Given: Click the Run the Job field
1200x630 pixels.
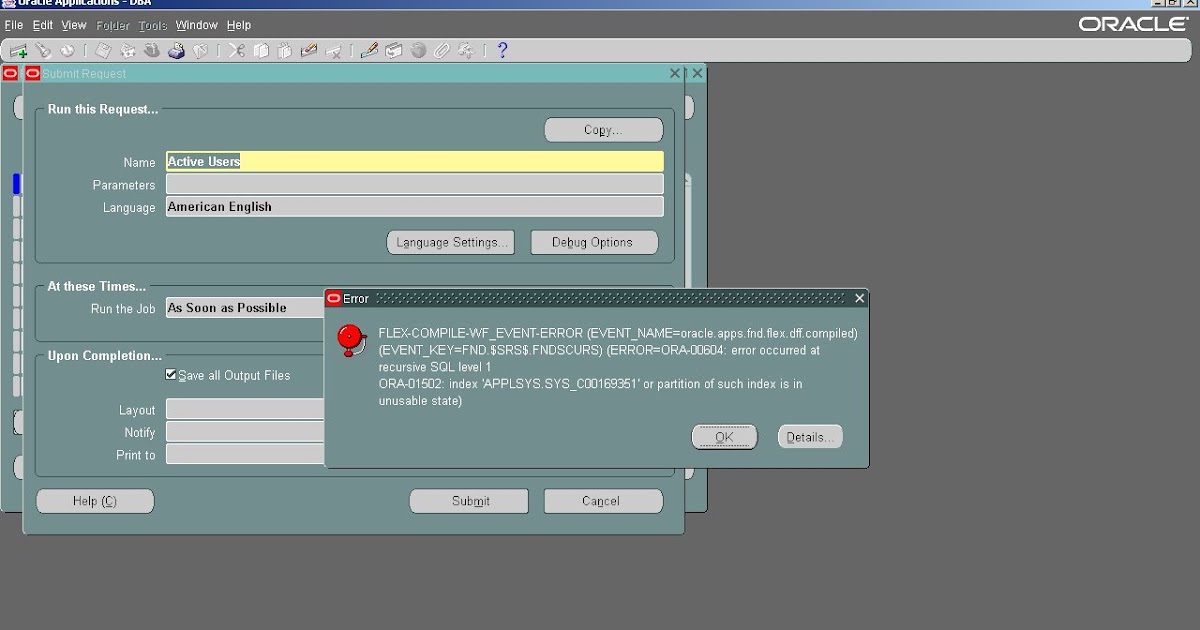Looking at the screenshot, I should click(245, 308).
